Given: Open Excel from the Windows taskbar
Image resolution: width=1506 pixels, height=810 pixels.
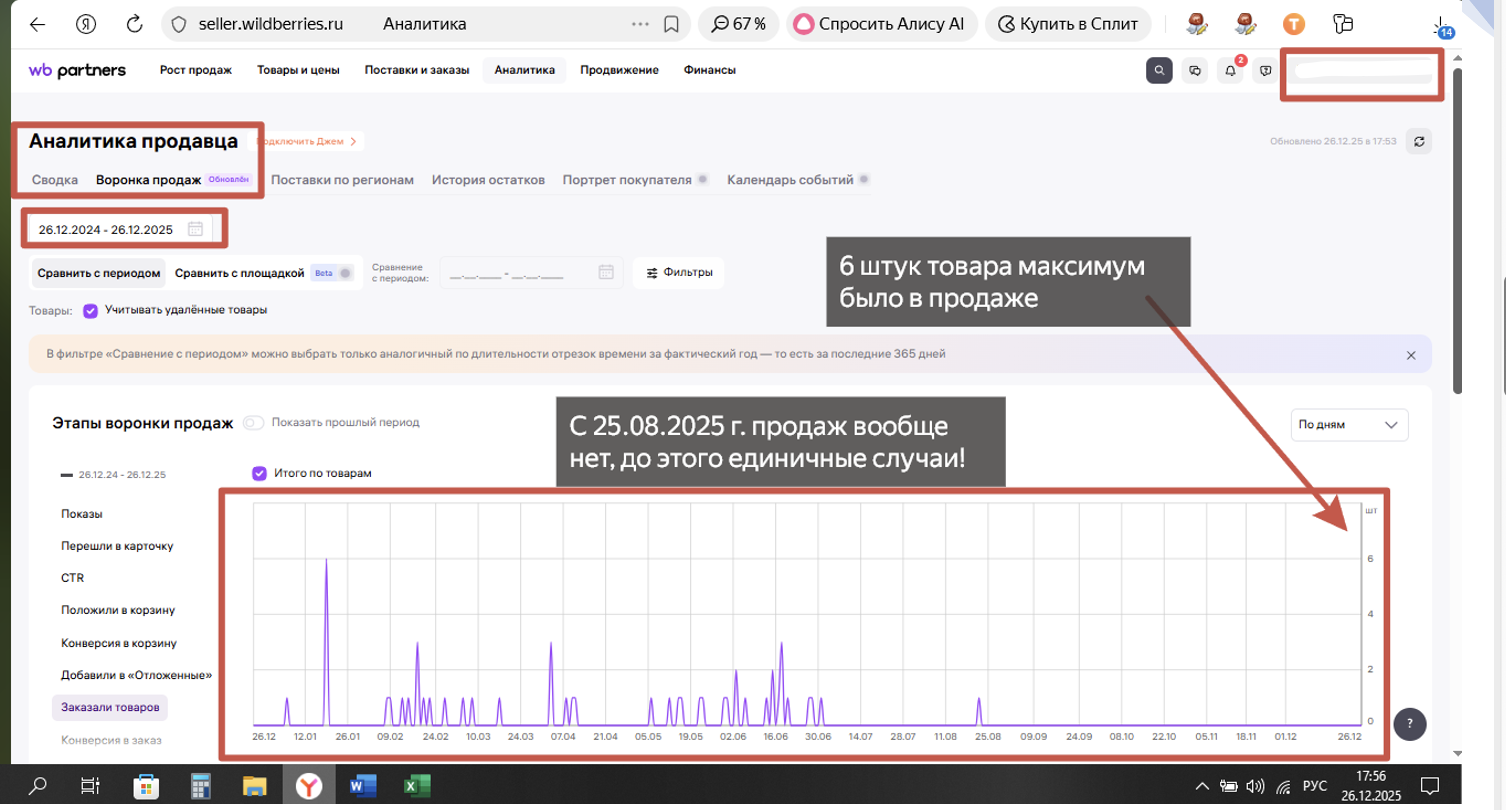Looking at the screenshot, I should 410,785.
